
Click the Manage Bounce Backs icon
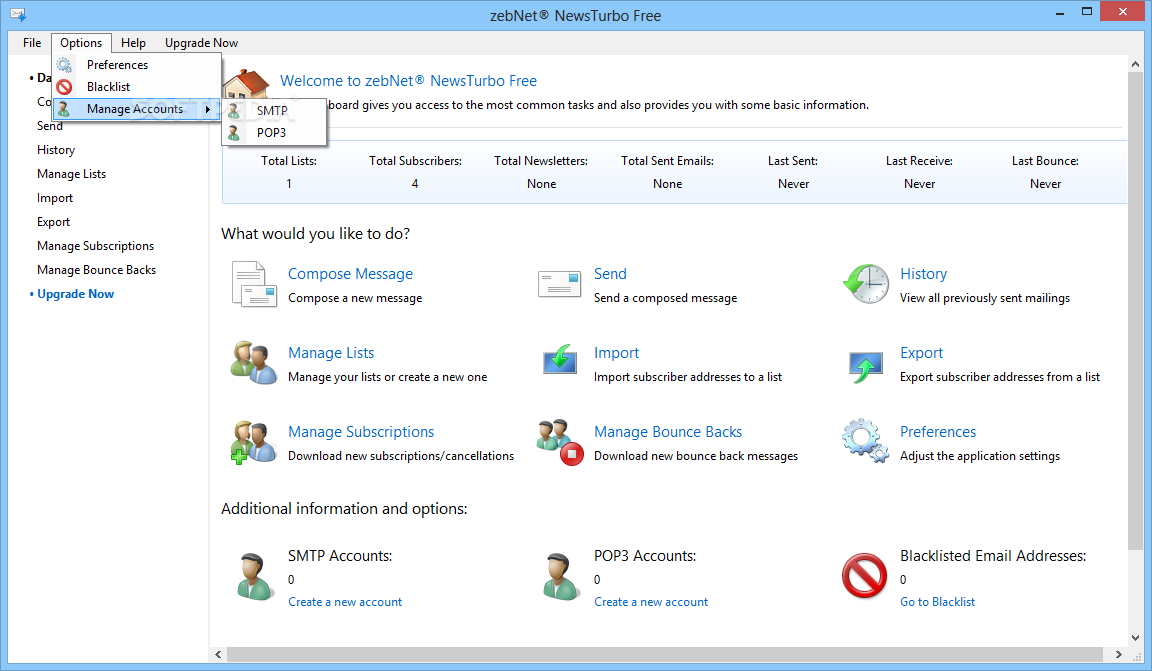[560, 442]
